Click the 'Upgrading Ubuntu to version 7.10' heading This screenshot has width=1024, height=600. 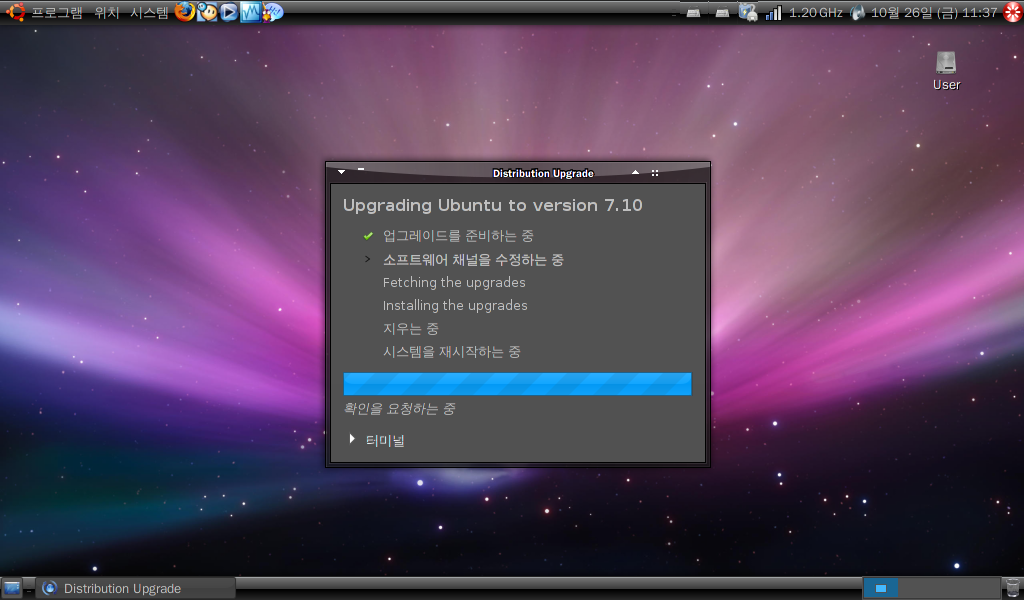492,205
